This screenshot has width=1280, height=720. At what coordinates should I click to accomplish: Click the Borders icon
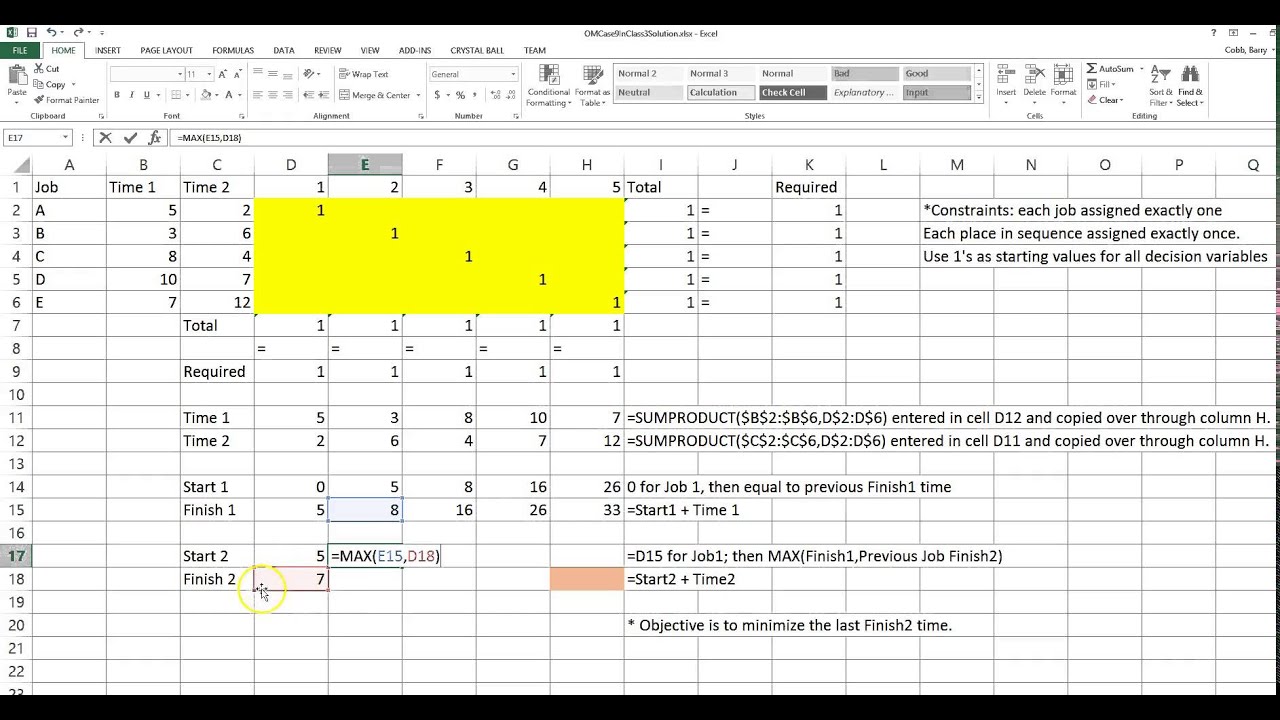coord(174,95)
